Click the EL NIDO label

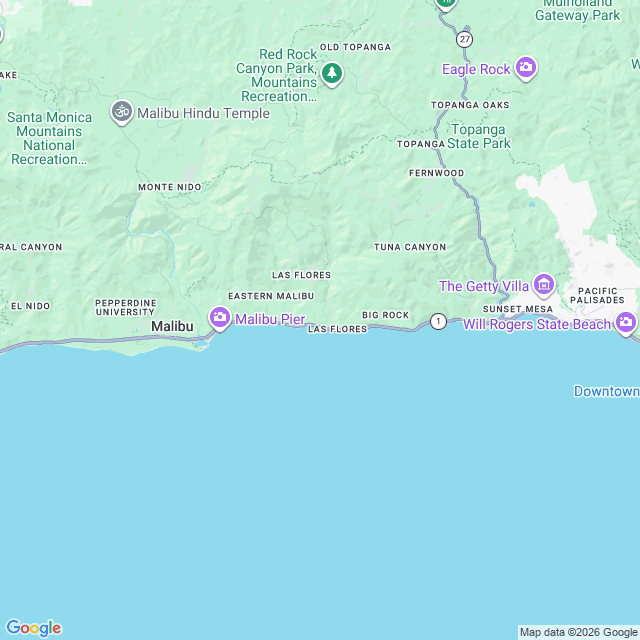[31, 306]
